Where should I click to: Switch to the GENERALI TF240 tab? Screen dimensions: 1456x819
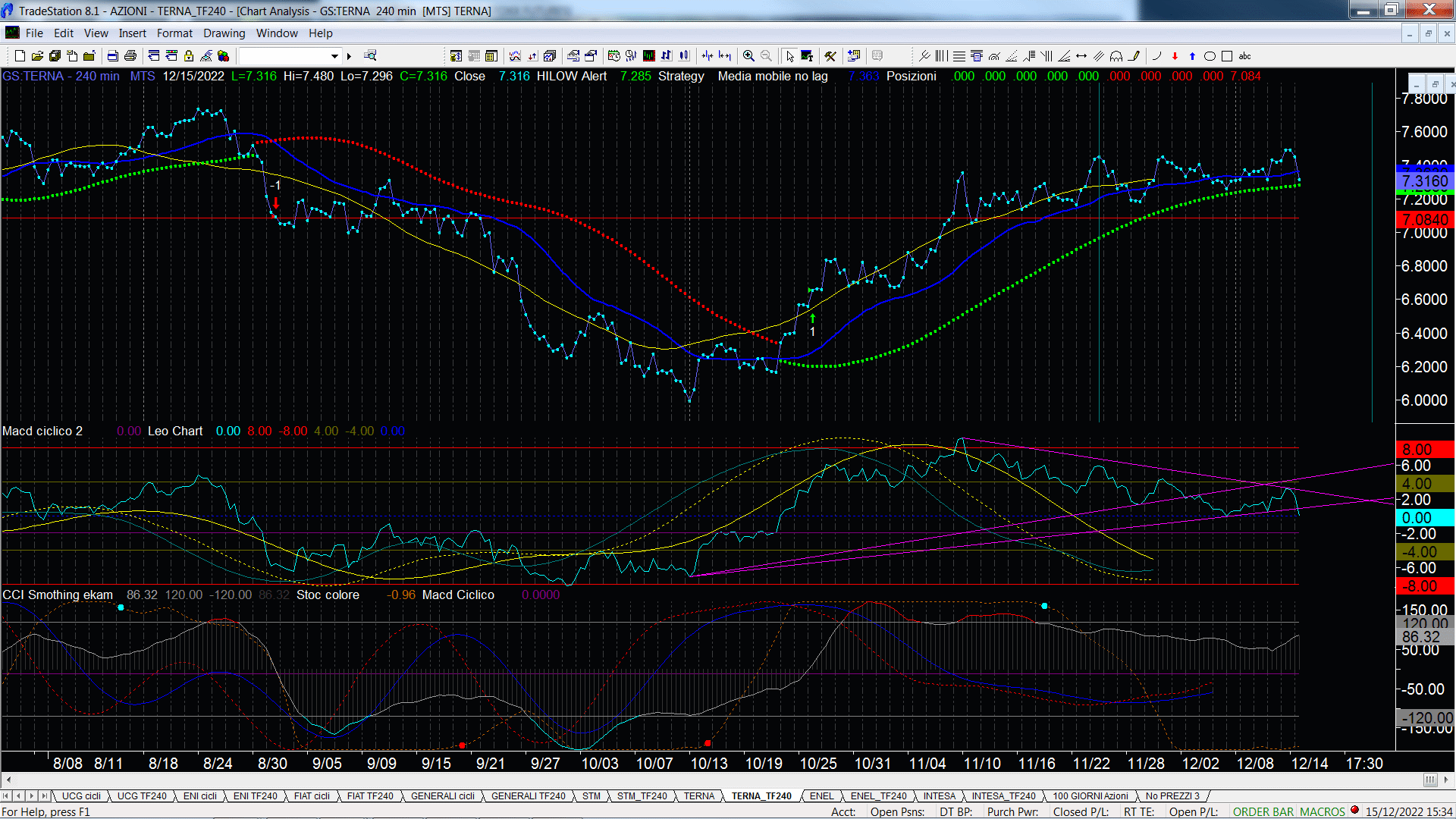tap(528, 796)
